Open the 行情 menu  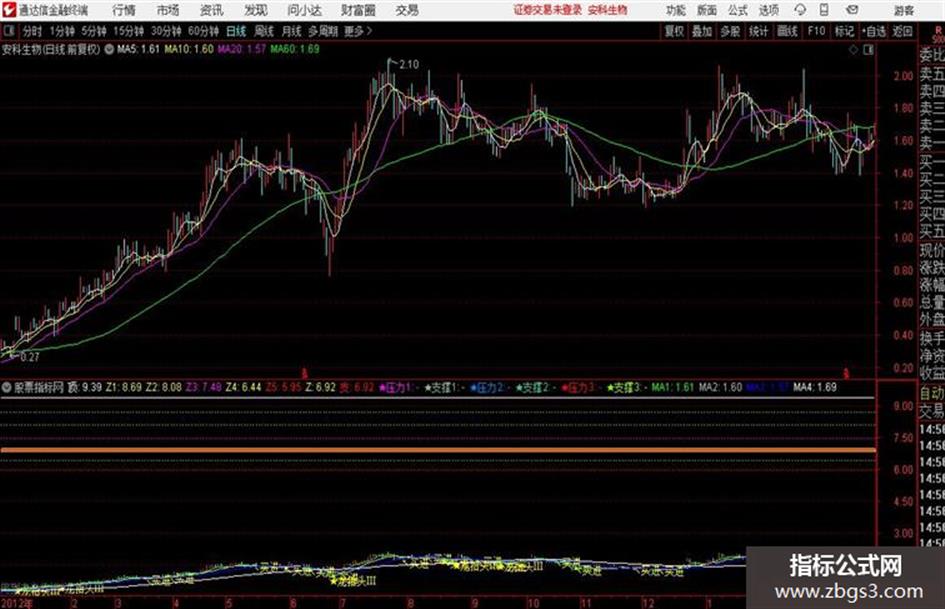124,10
